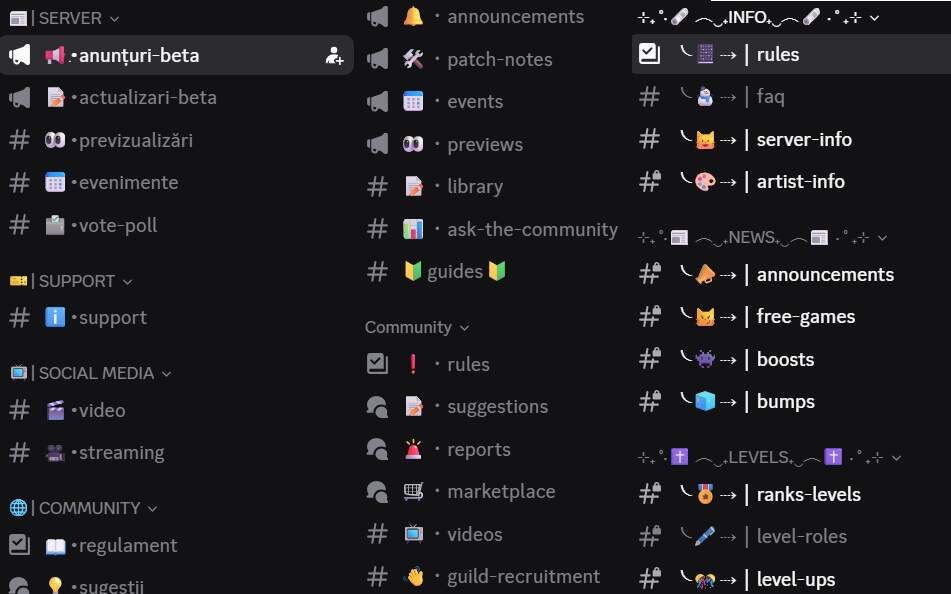Open the streaming channel
The width and height of the screenshot is (951, 594).
[x=122, y=452]
